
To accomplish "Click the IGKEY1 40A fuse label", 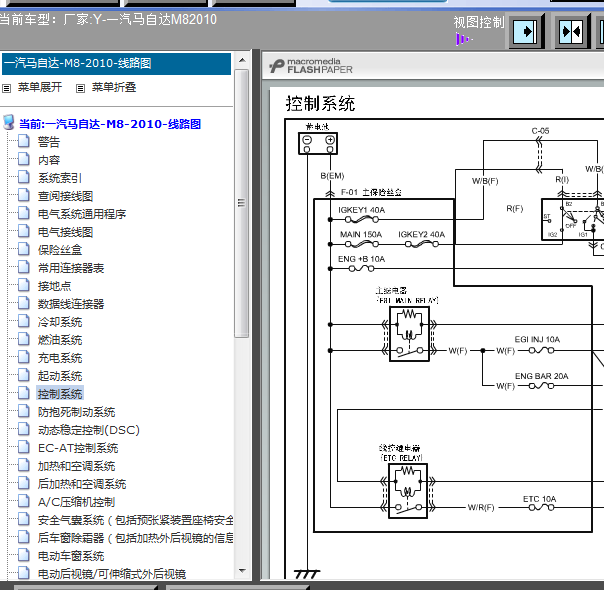I will pos(361,210).
